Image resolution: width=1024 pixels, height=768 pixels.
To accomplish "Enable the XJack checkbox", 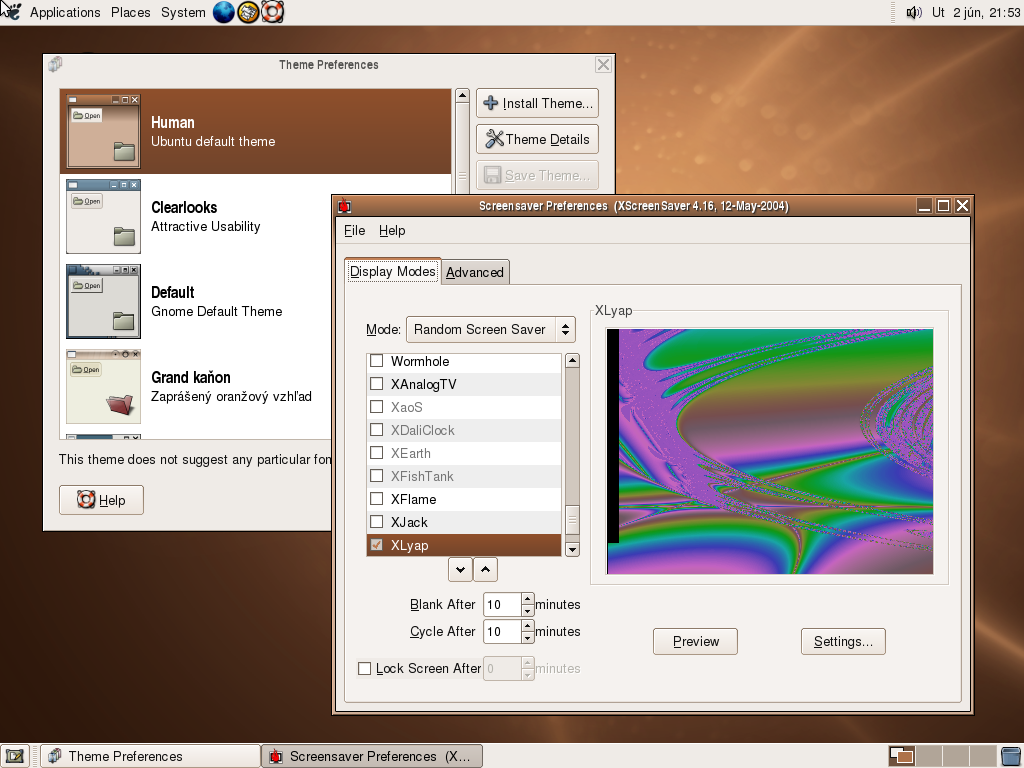I will 377,522.
